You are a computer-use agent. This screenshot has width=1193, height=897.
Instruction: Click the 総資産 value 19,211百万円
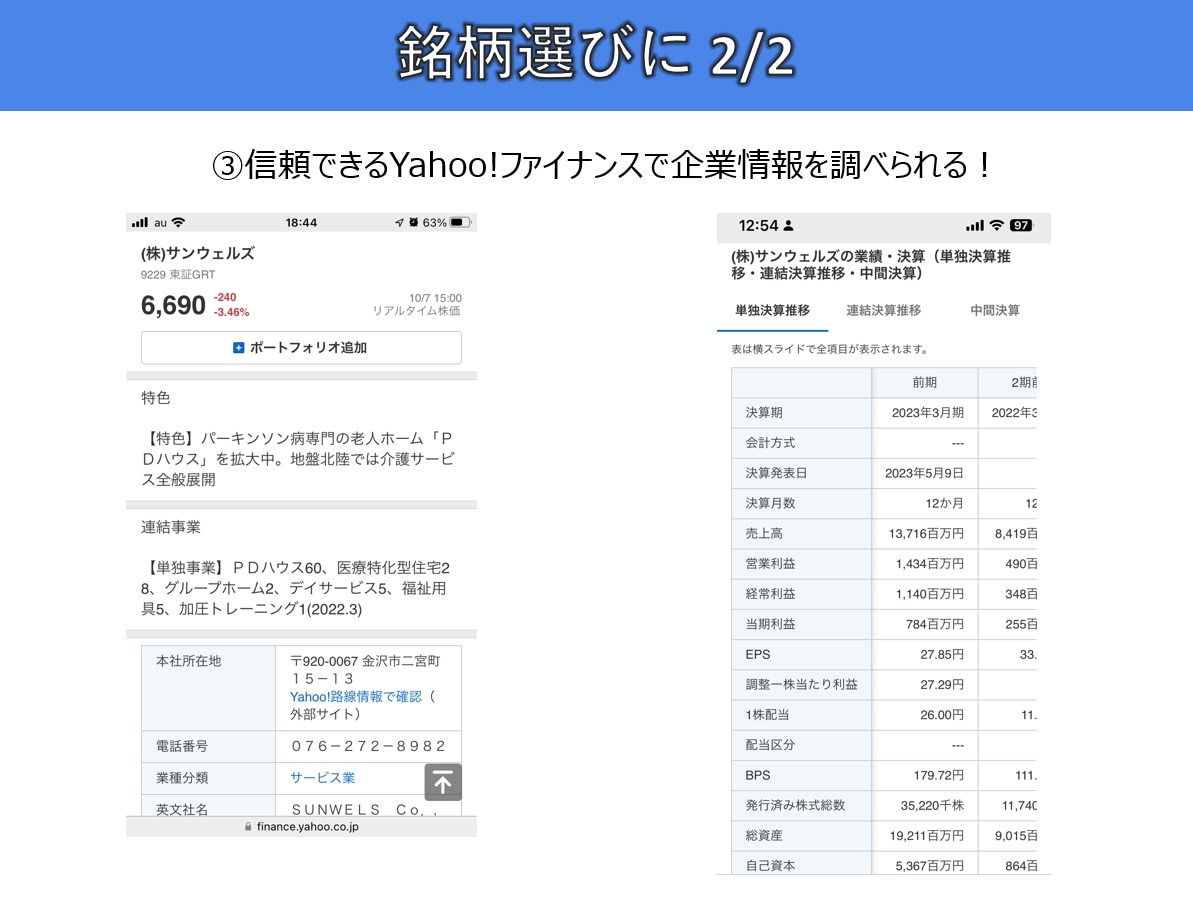pyautogui.click(x=927, y=835)
